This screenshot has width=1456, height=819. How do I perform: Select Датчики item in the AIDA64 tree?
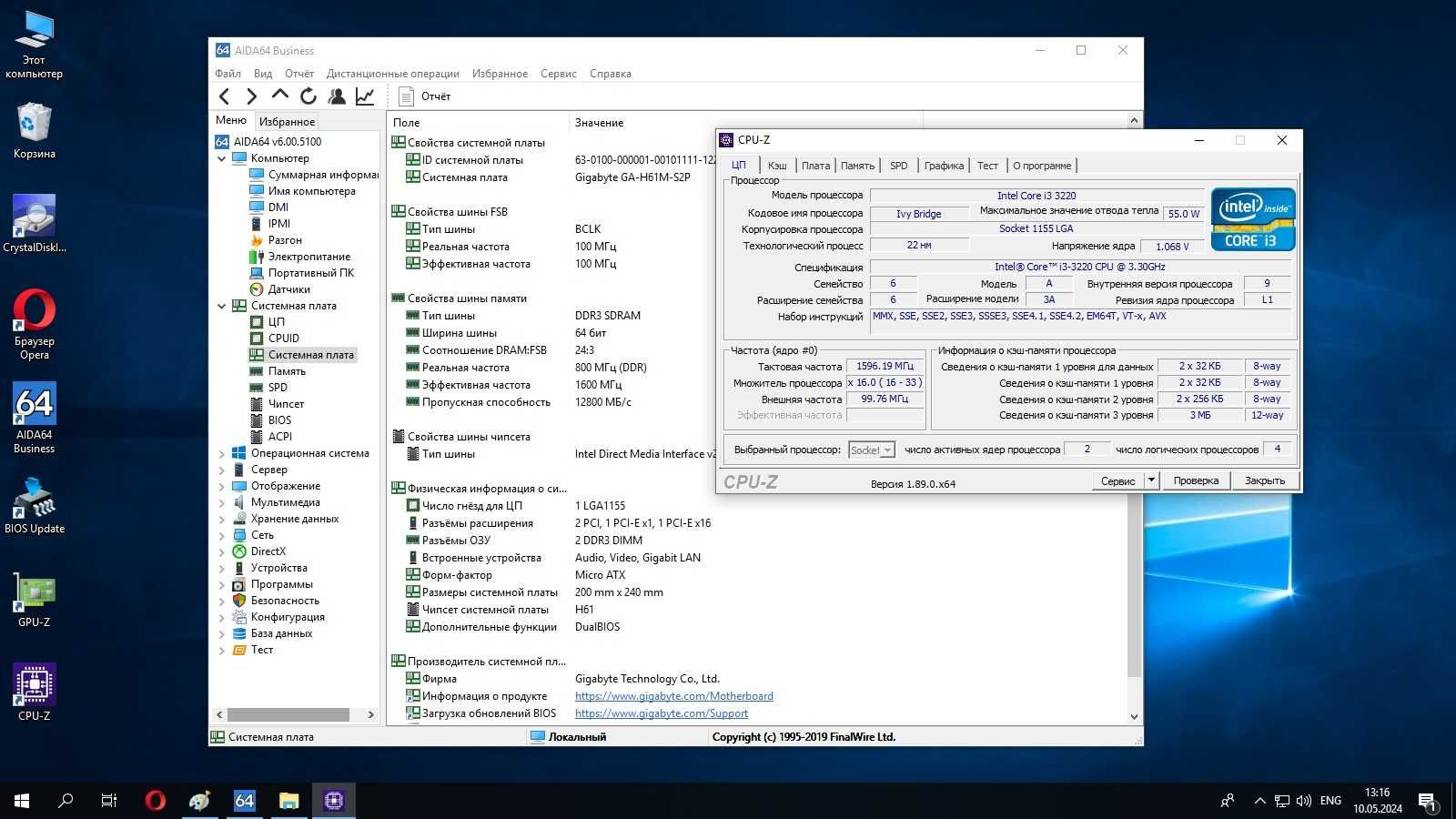tap(288, 289)
